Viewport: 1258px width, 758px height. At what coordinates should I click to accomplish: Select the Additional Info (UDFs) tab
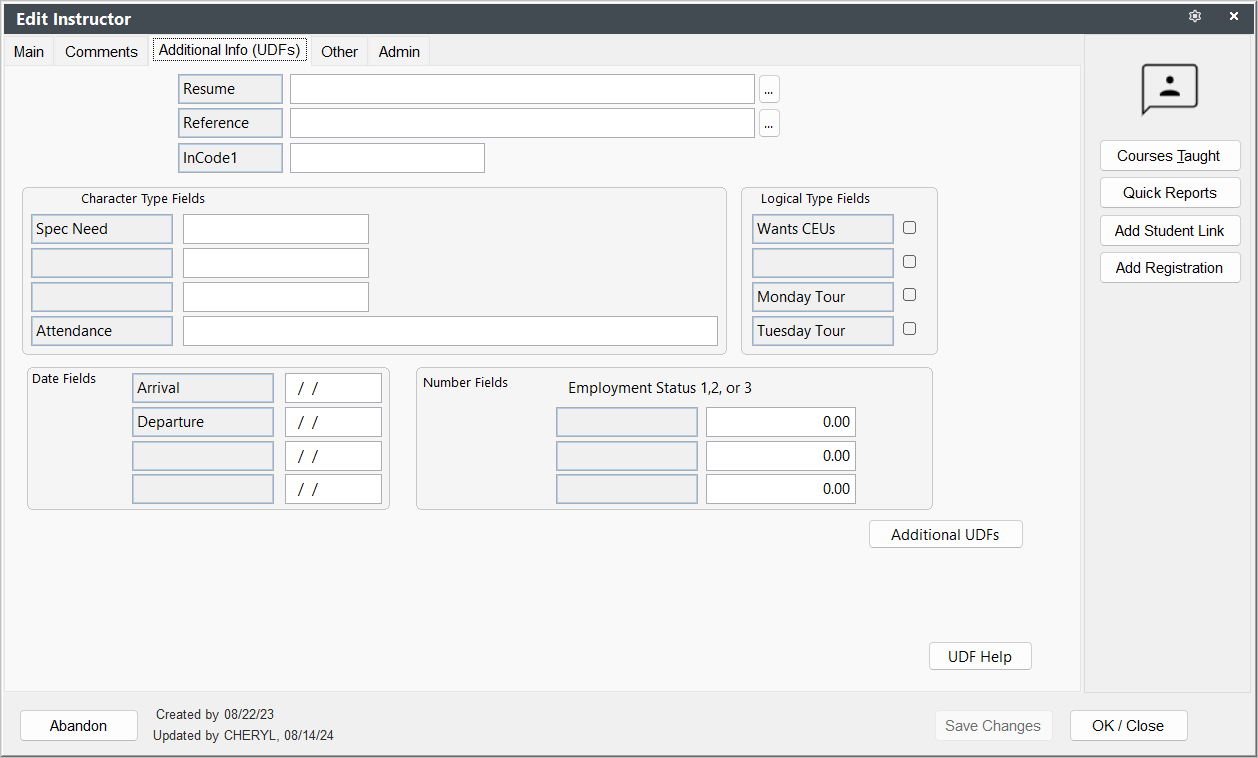pyautogui.click(x=229, y=50)
